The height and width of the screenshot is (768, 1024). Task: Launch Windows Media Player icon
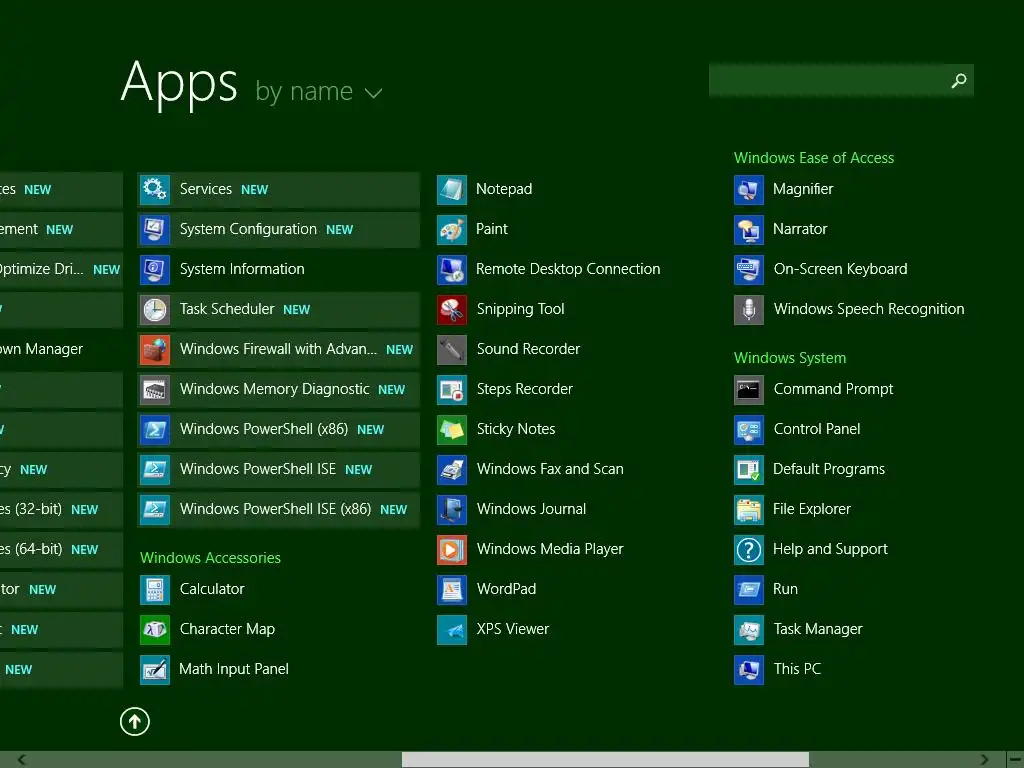pyautogui.click(x=452, y=549)
